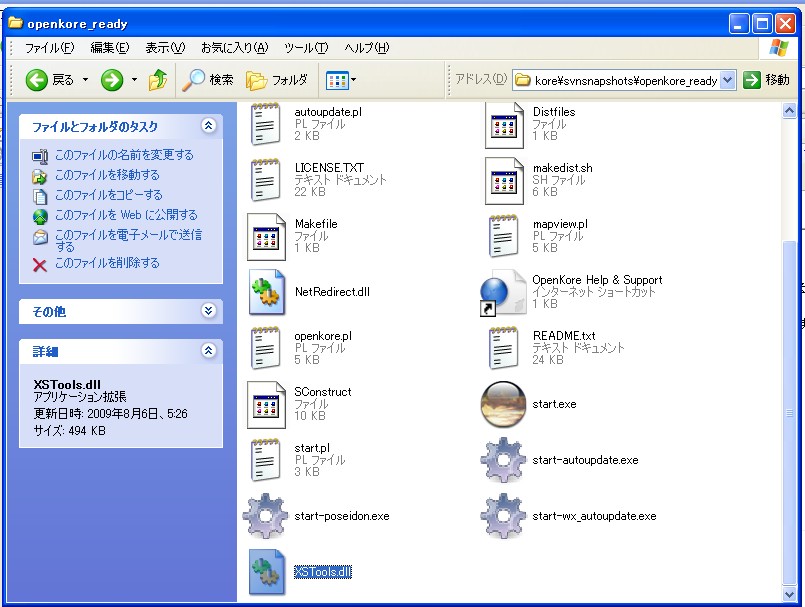The image size is (805, 607).
Task: Open the ツール(T) menu
Action: tap(306, 48)
